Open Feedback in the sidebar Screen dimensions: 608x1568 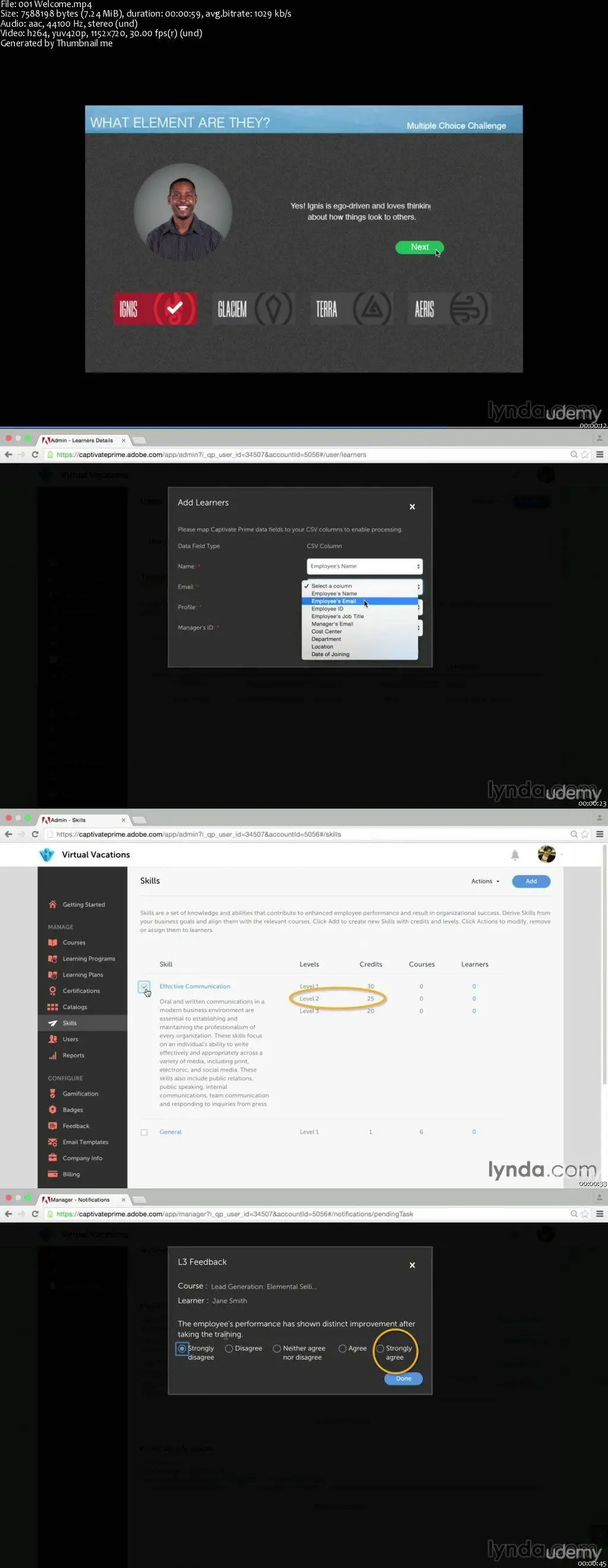click(x=83, y=1126)
